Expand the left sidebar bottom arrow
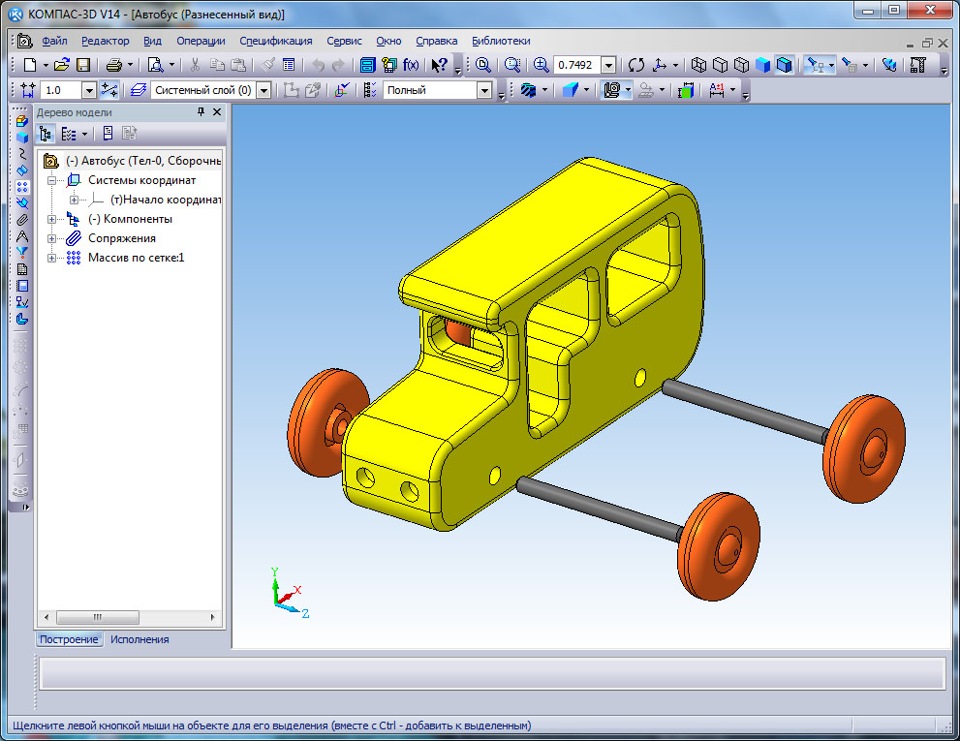Viewport: 960px width, 741px height. click(25, 508)
